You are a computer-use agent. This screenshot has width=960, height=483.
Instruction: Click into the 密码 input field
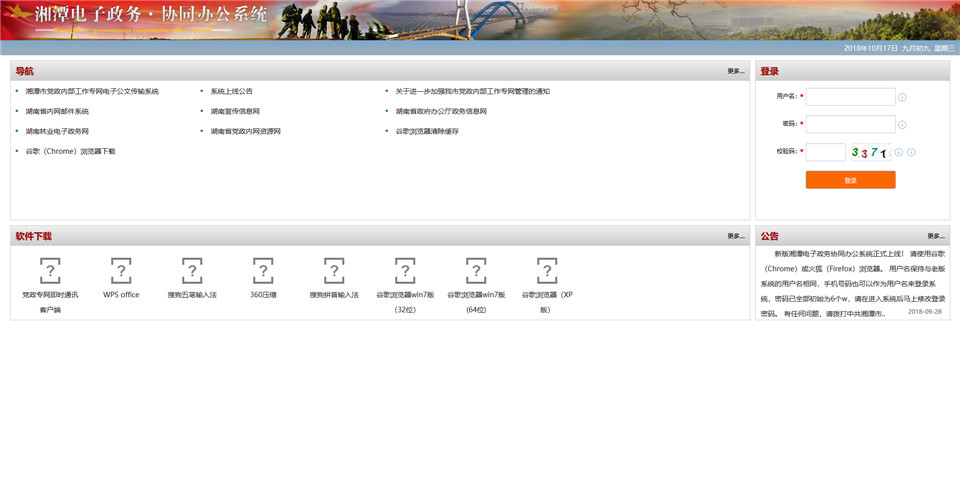click(x=850, y=125)
